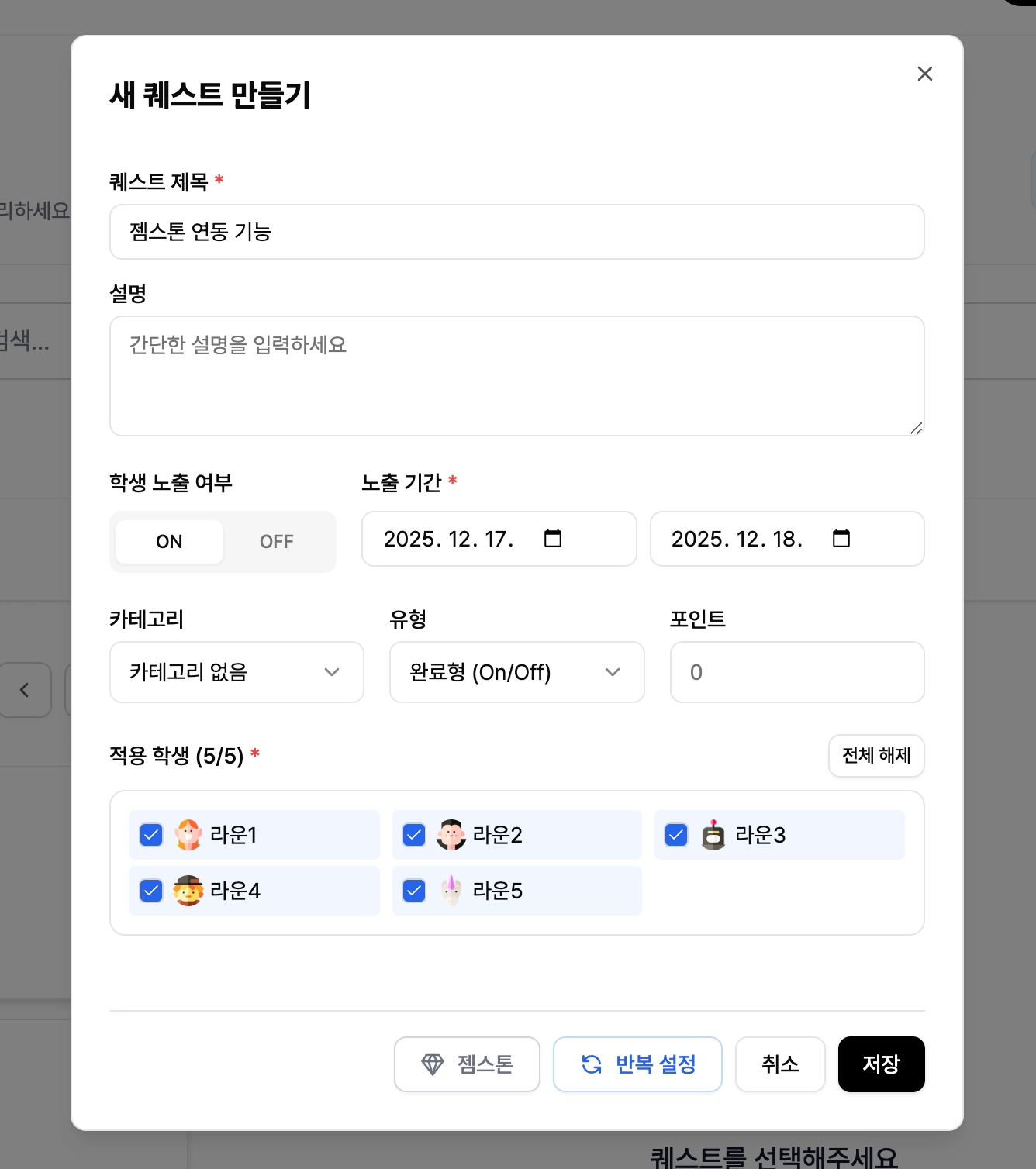Close the new quest dialog
This screenshot has width=1036, height=1169.
coord(924,74)
